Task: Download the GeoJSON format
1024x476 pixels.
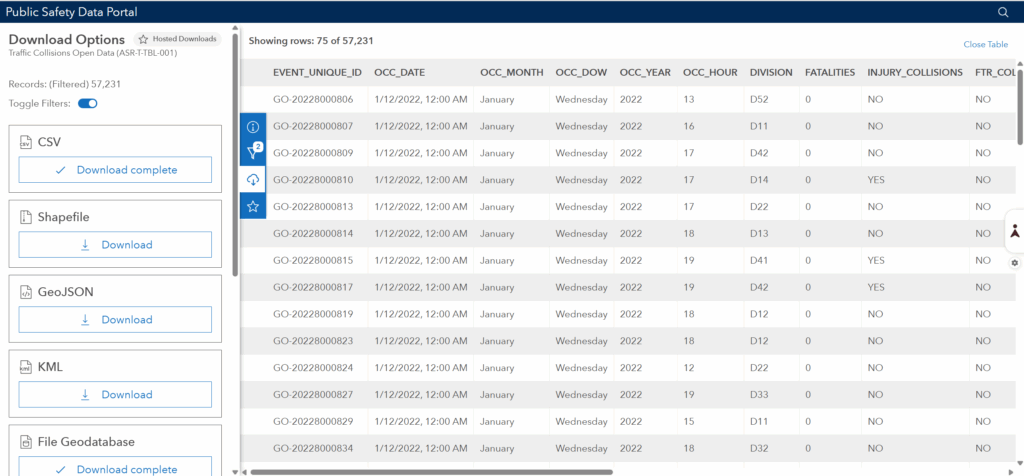Action: pyautogui.click(x=115, y=320)
